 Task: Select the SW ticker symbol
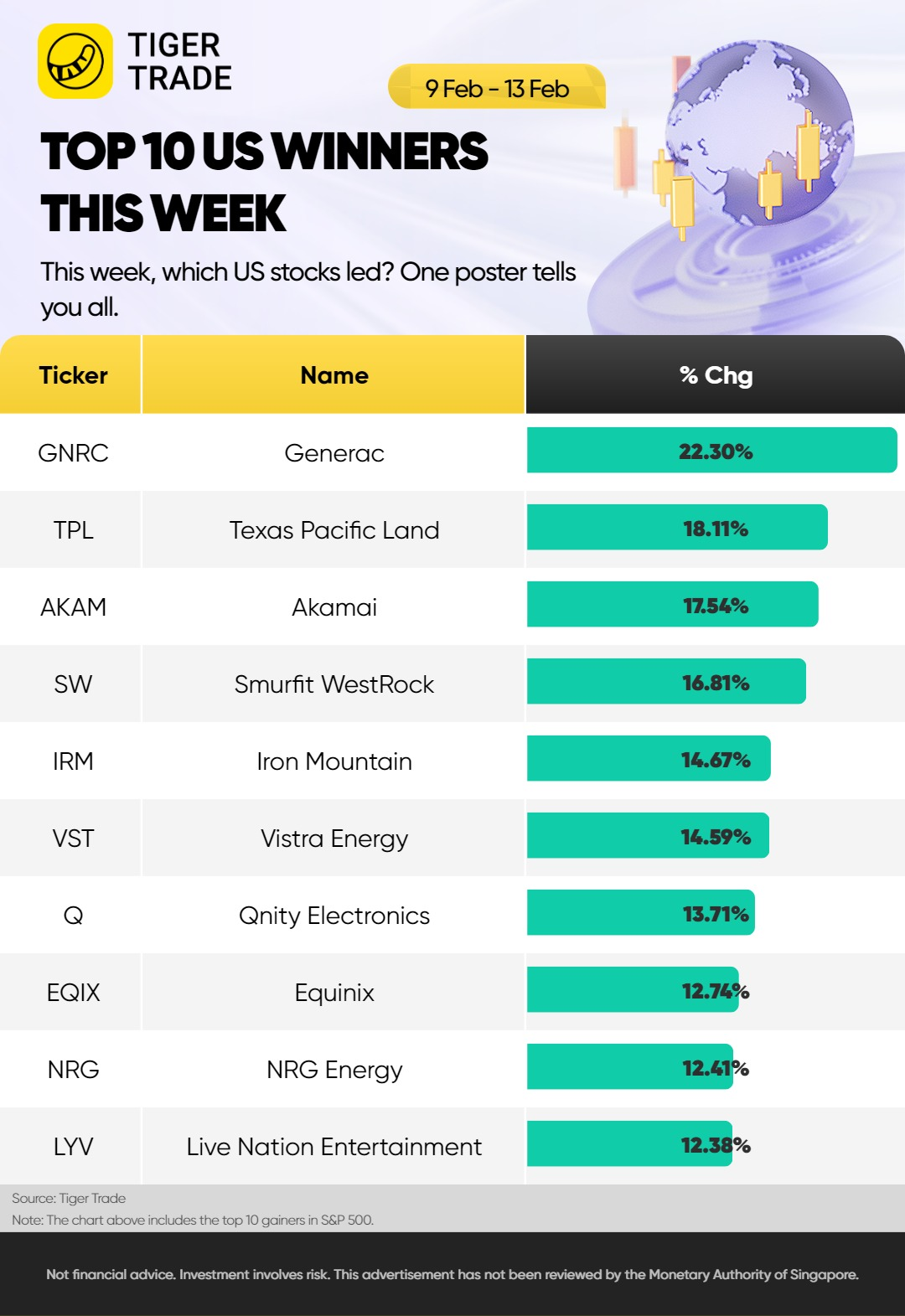click(73, 684)
